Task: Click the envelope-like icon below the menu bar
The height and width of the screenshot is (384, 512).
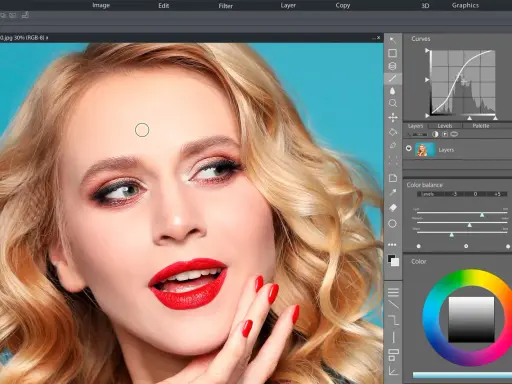Action: click(x=13, y=15)
